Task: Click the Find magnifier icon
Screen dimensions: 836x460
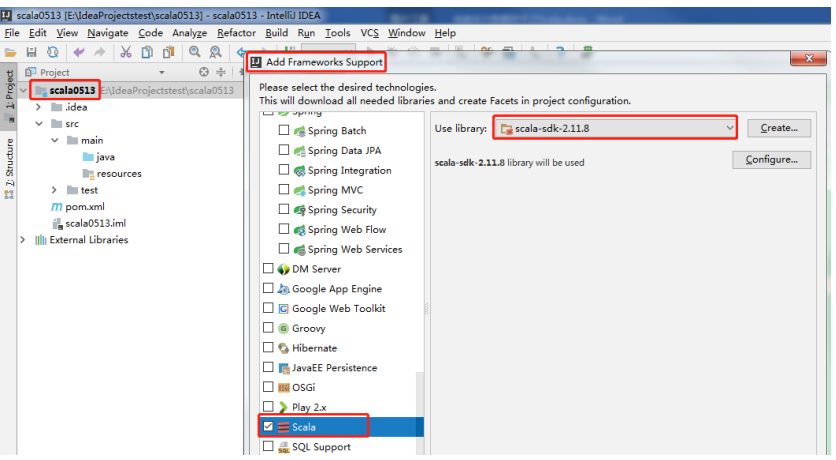Action: pos(195,52)
